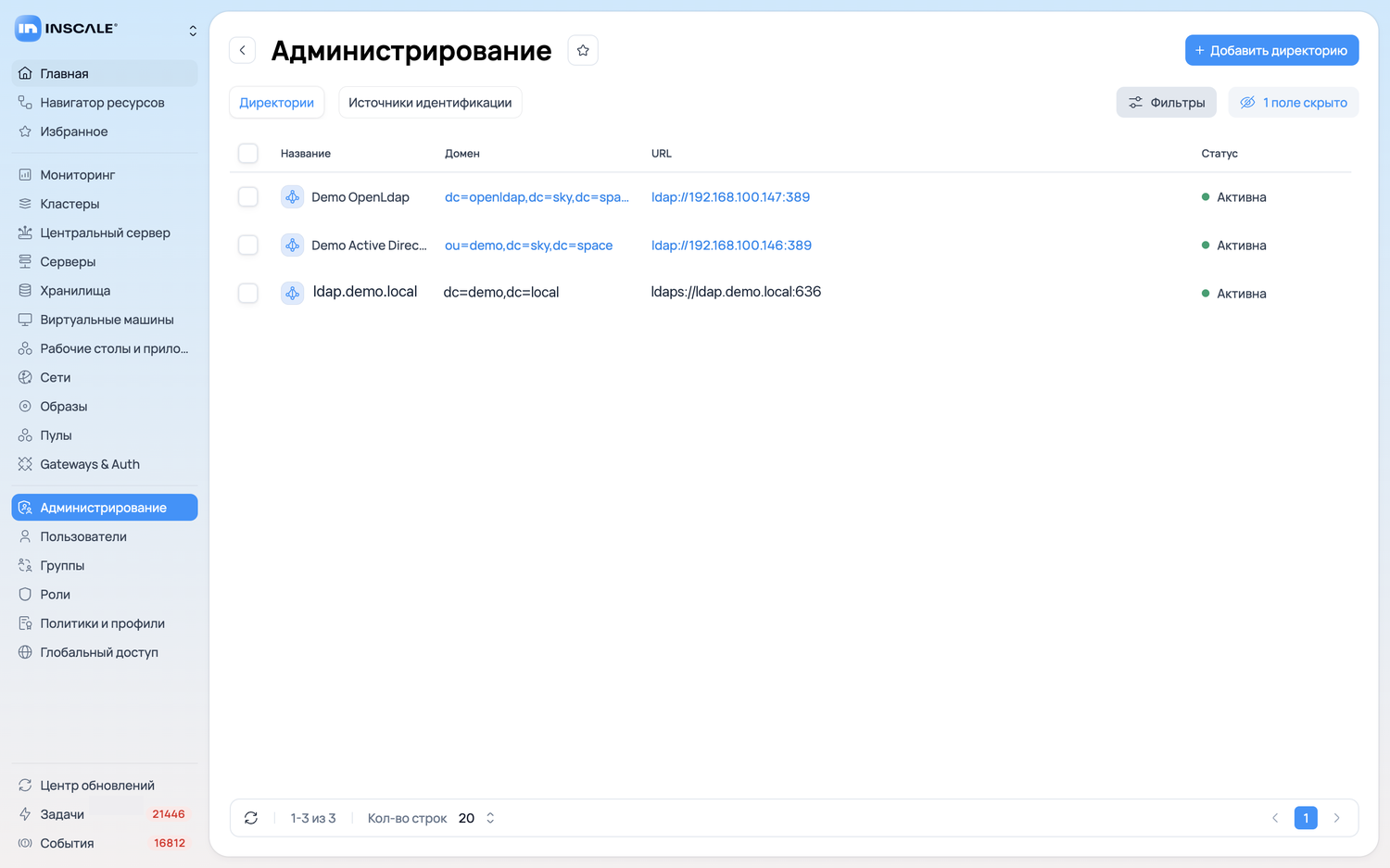The image size is (1390, 868).
Task: Click the Добавить директорию button
Action: (x=1272, y=50)
